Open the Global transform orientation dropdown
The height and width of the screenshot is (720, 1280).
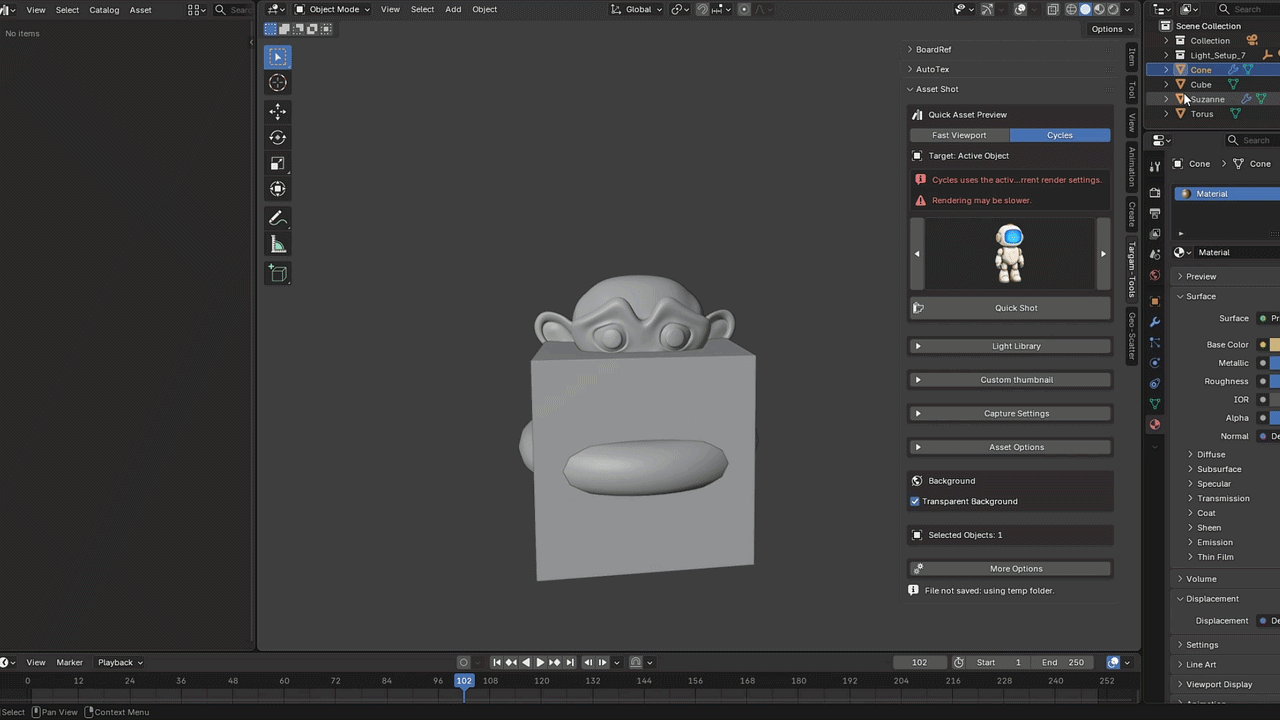(x=636, y=9)
